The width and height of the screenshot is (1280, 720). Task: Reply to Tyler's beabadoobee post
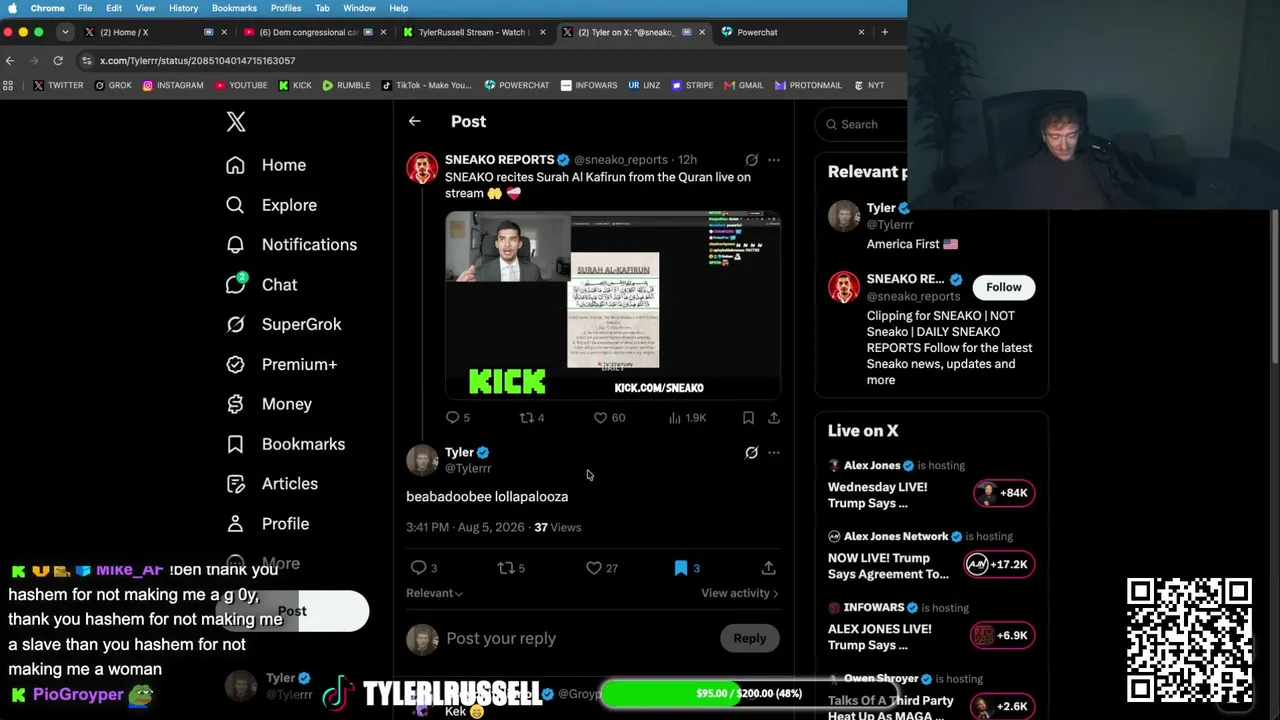tap(423, 568)
